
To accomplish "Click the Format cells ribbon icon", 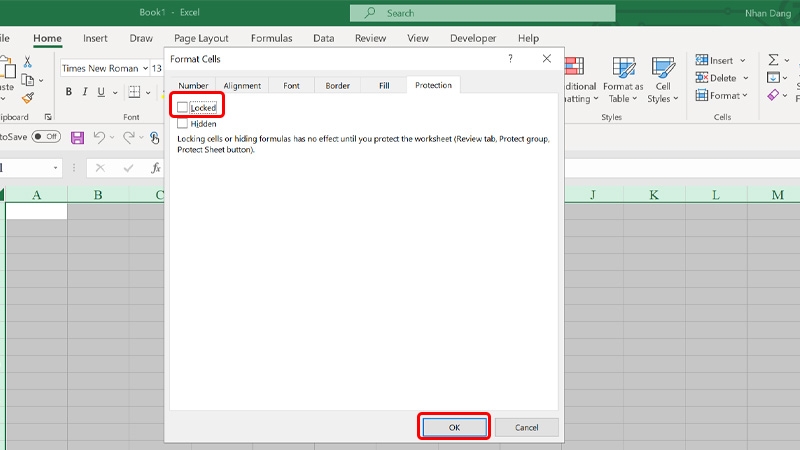I will 702,95.
